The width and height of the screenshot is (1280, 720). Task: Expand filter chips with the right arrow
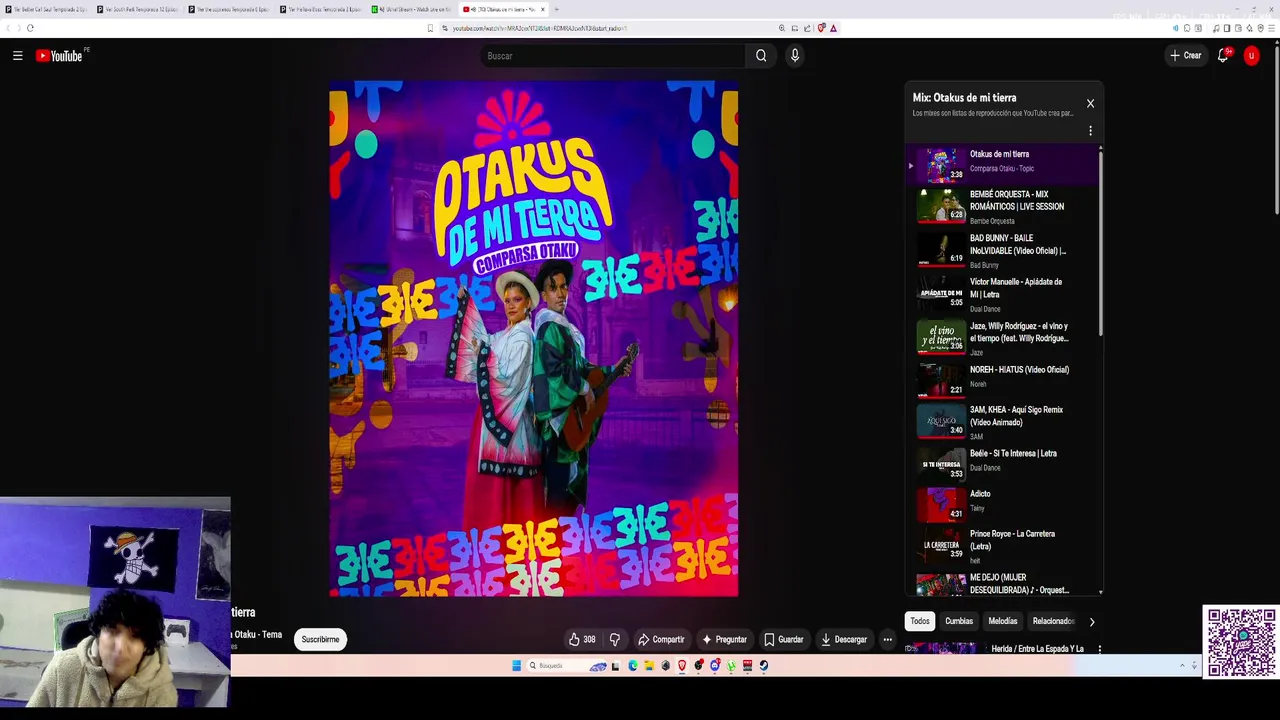[x=1092, y=622]
